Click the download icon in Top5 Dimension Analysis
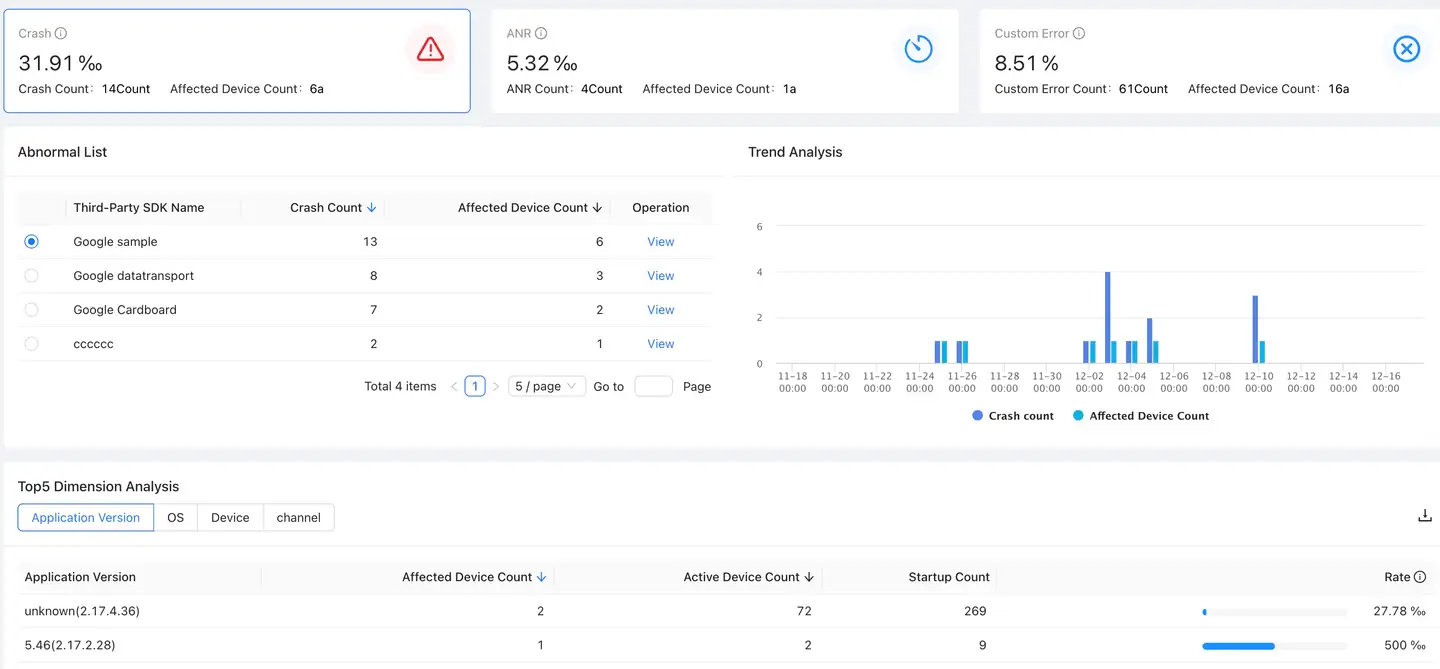 point(1425,516)
